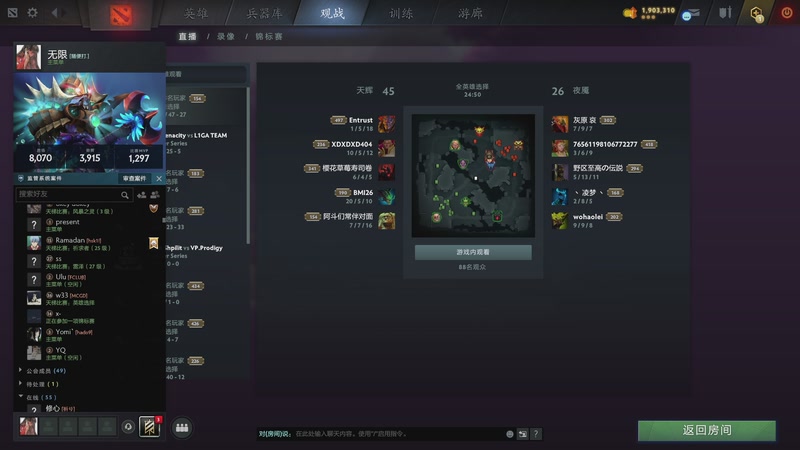Click the friend search input field
Screen dimensions: 800x450
tap(73, 194)
